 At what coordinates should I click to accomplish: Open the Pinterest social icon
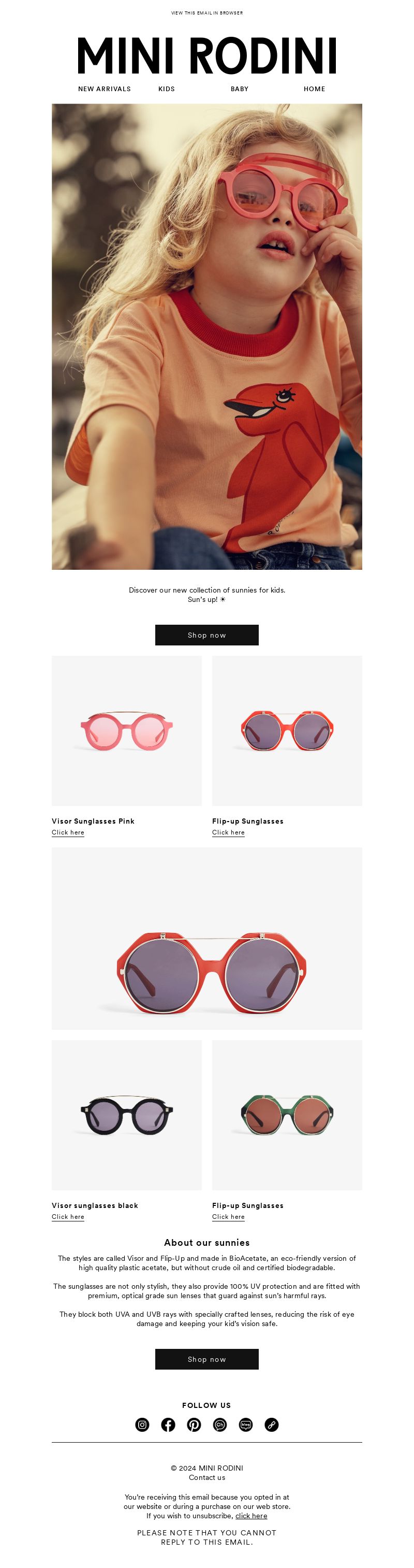click(x=194, y=1425)
